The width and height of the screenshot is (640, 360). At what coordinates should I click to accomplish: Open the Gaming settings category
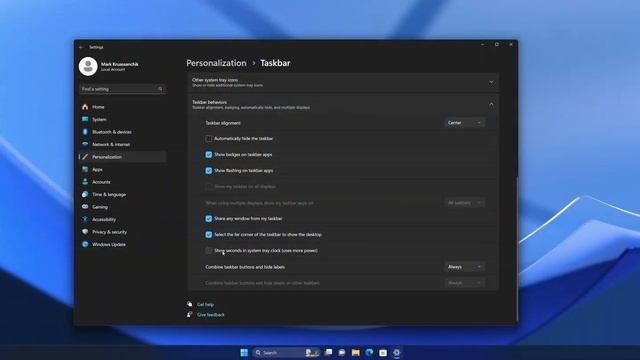click(122, 207)
